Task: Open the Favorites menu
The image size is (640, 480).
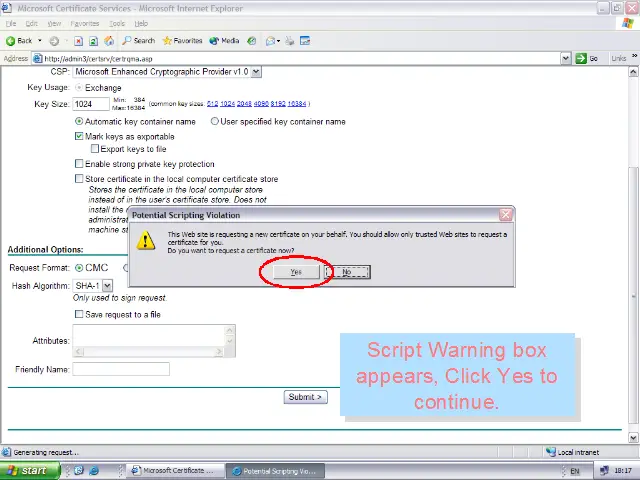Action: (x=85, y=23)
